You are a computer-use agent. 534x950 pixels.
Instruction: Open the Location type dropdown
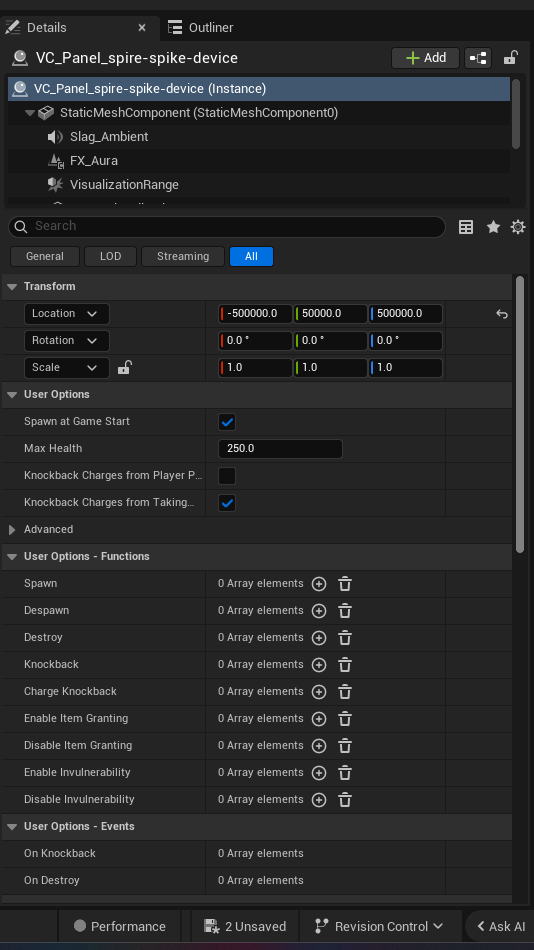tap(67, 314)
